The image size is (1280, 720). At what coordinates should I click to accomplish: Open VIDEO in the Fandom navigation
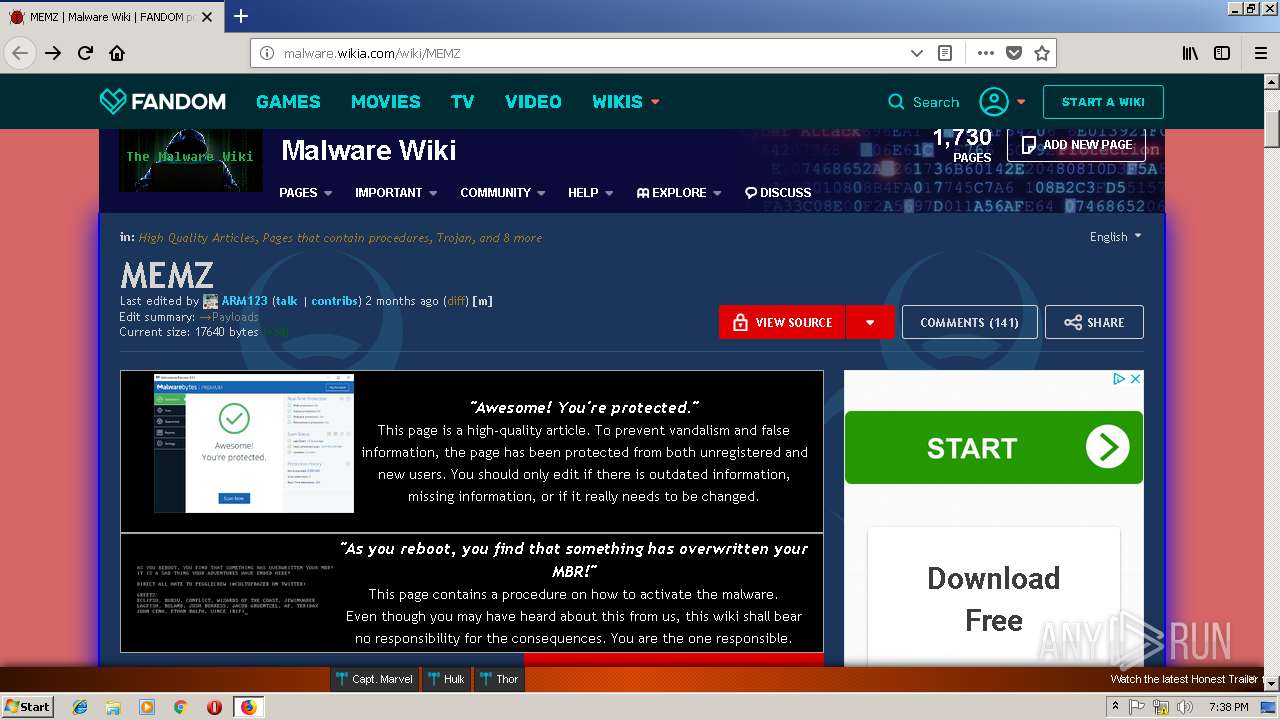tap(533, 101)
